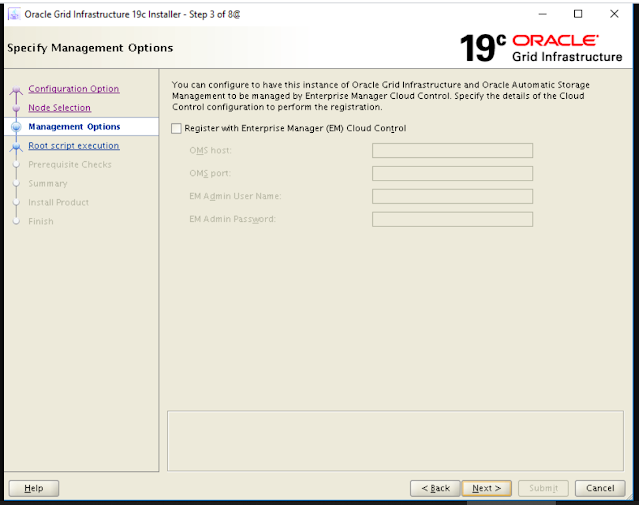
Task: Click the Specify Management Options heading
Action: click(x=90, y=48)
